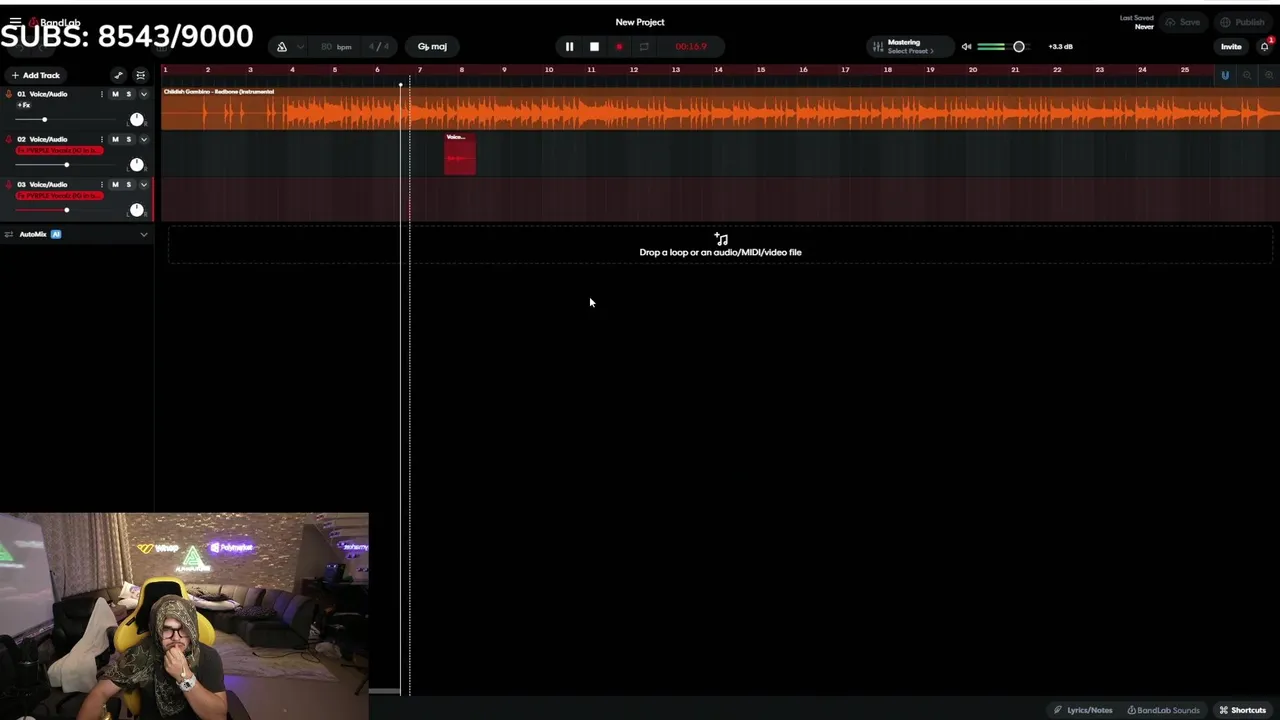Edit the 80 bpm tempo field

336,47
